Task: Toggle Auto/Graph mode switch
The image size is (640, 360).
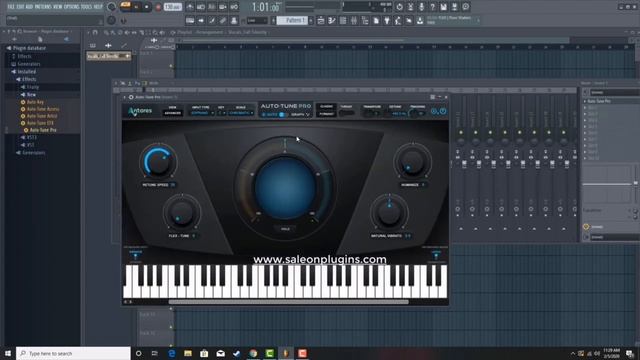Action: 281,115
